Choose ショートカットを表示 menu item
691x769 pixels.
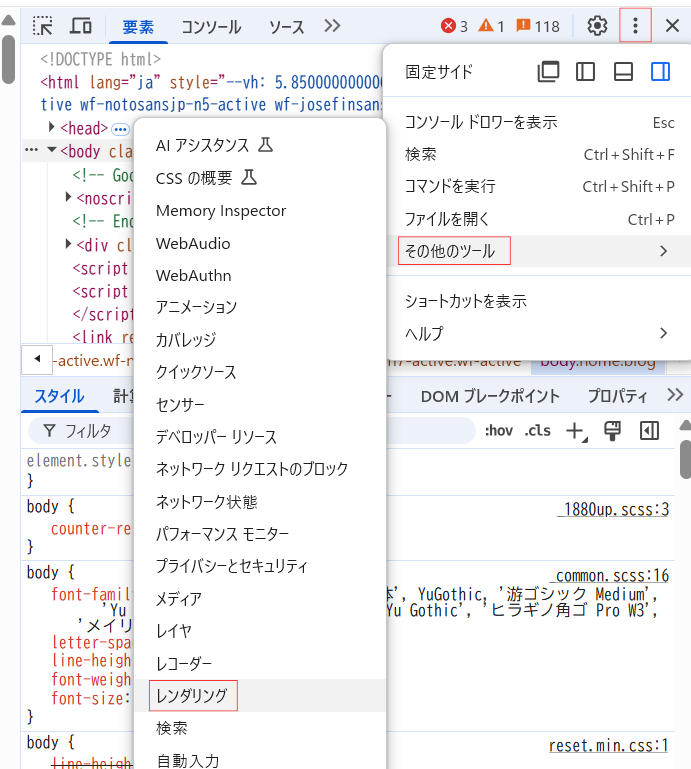coord(539,301)
